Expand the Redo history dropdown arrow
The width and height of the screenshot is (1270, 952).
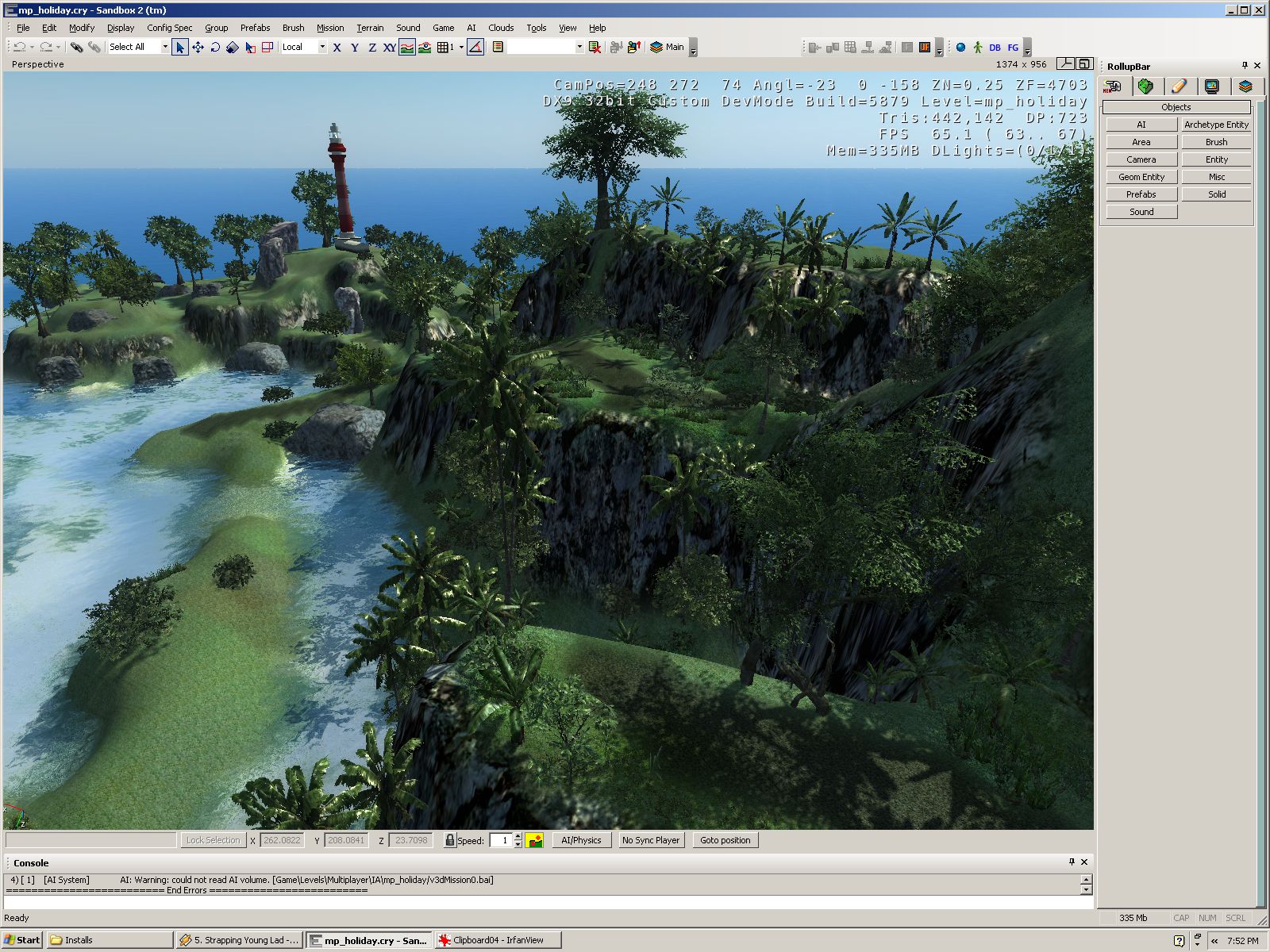point(58,48)
